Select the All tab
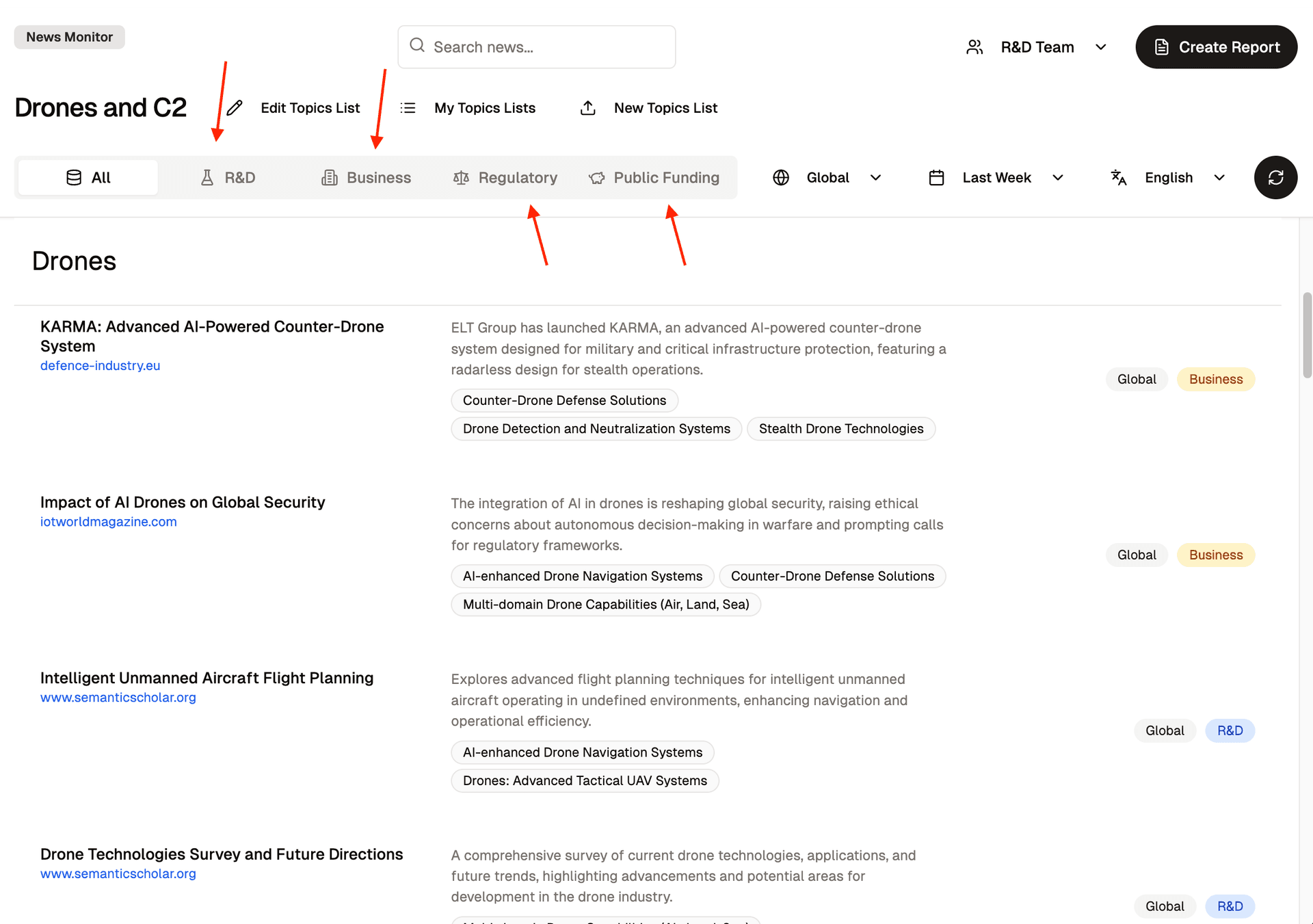 point(88,178)
